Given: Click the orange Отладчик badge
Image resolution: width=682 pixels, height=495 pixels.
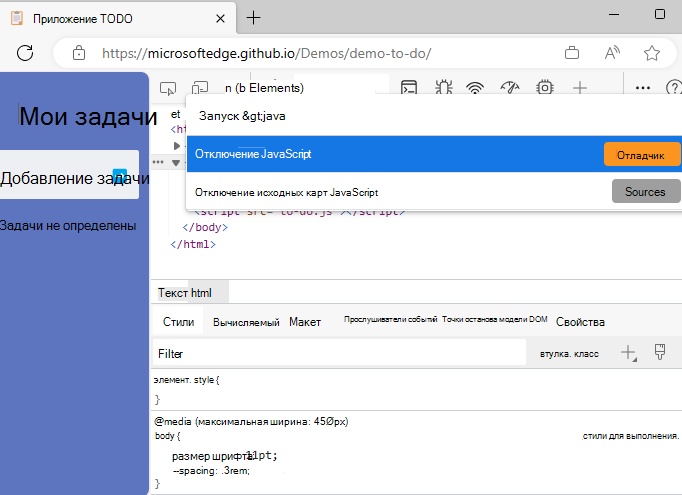Looking at the screenshot, I should [642, 155].
